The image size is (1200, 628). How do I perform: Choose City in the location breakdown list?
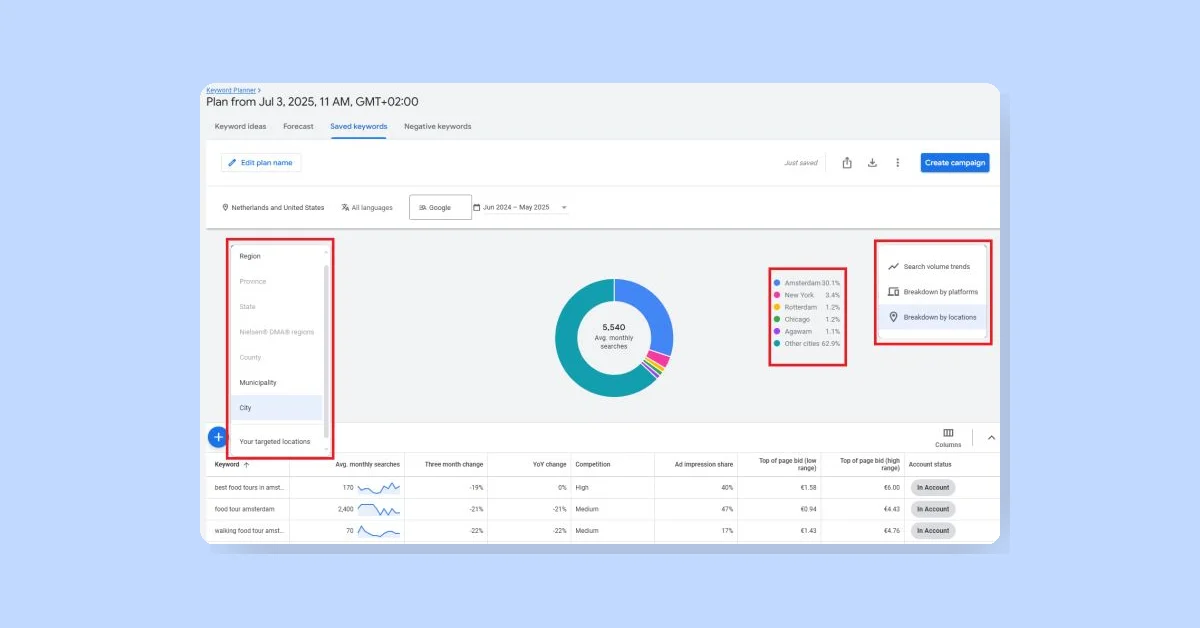point(277,408)
